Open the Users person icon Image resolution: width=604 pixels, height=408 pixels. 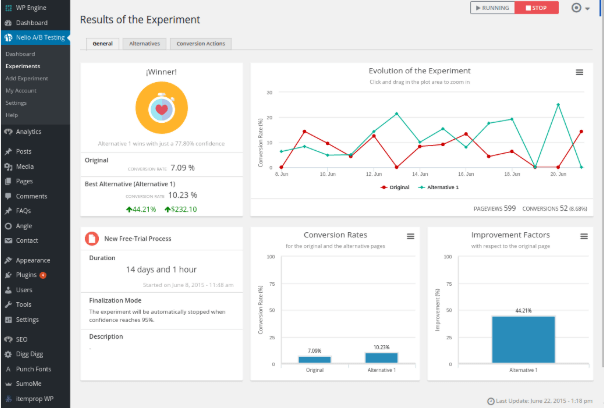tap(8, 290)
